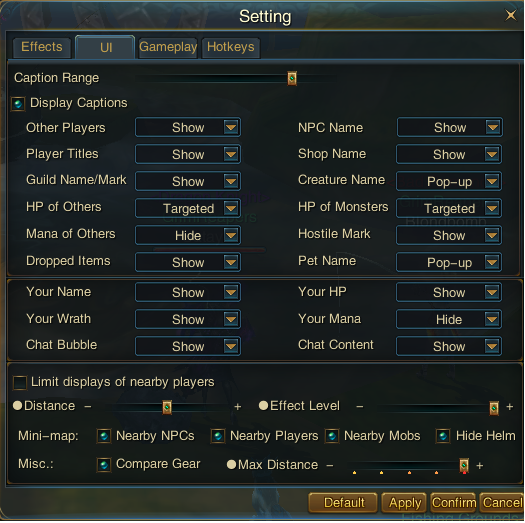Open the Hotkeys tab
Image resolution: width=525 pixels, height=523 pixels.
coord(231,48)
